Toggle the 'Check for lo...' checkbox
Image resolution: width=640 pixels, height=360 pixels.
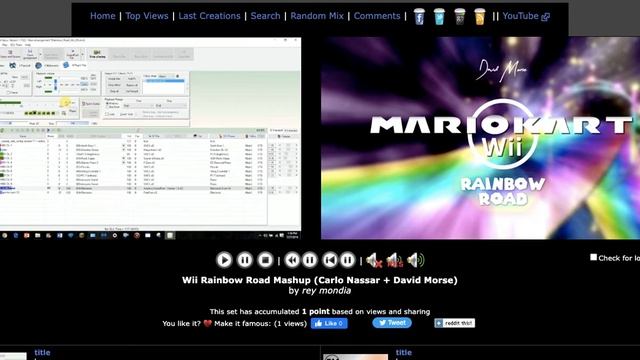tap(593, 257)
